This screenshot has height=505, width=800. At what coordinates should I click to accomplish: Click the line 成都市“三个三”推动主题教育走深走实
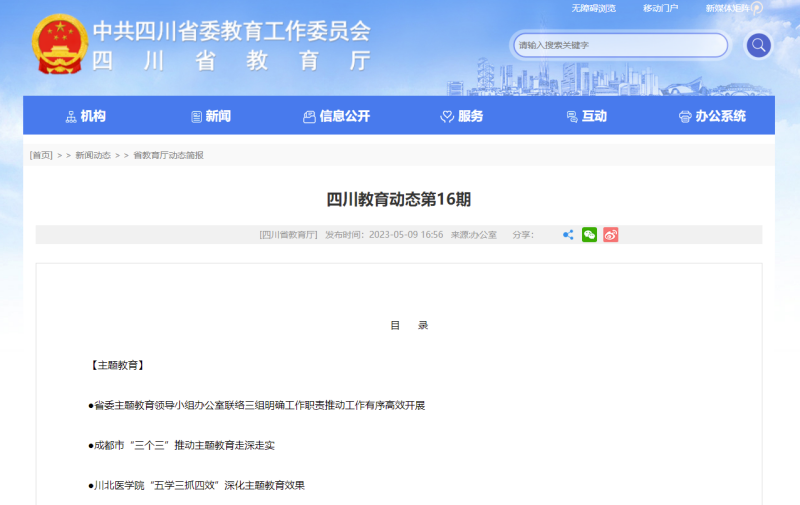[x=182, y=445]
